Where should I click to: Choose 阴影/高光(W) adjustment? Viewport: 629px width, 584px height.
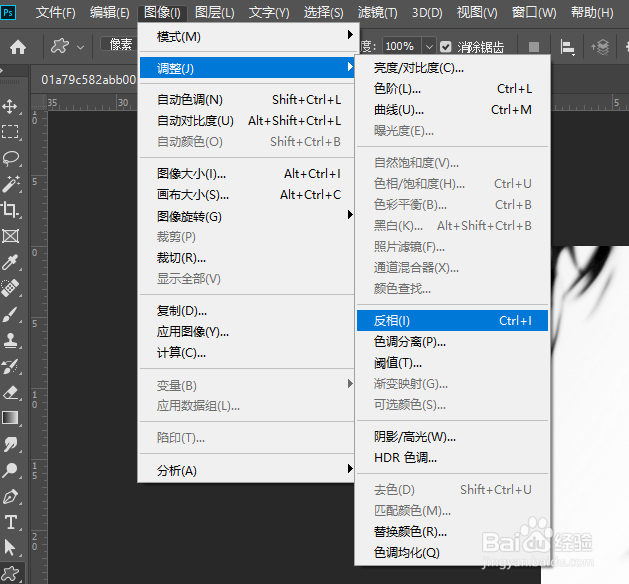coord(452,436)
